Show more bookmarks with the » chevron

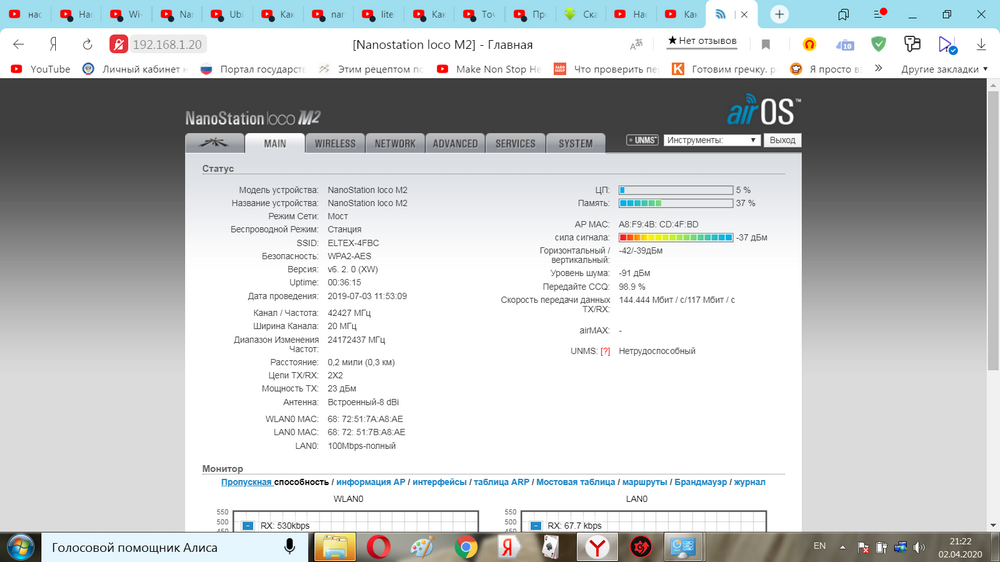point(879,68)
